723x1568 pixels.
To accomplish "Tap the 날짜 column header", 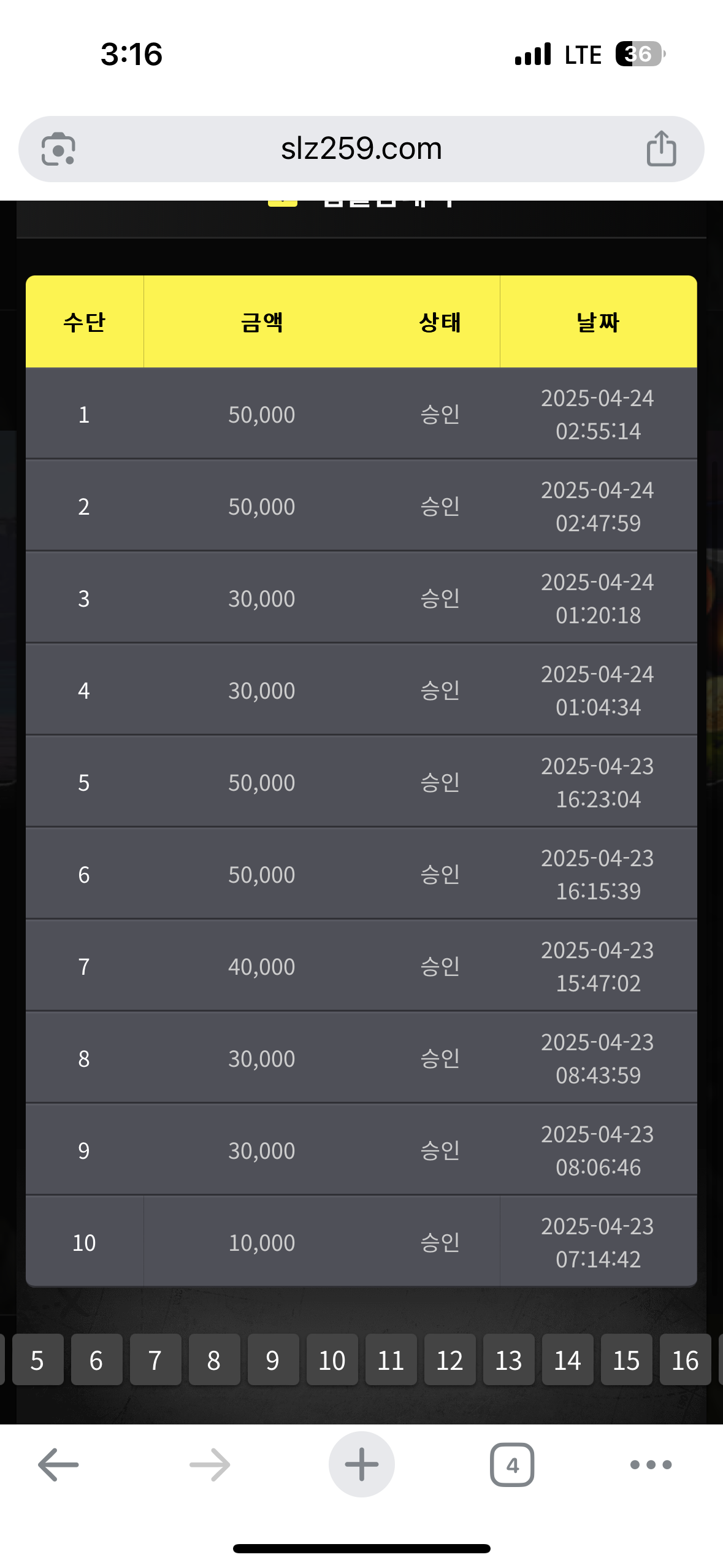I will [x=598, y=322].
